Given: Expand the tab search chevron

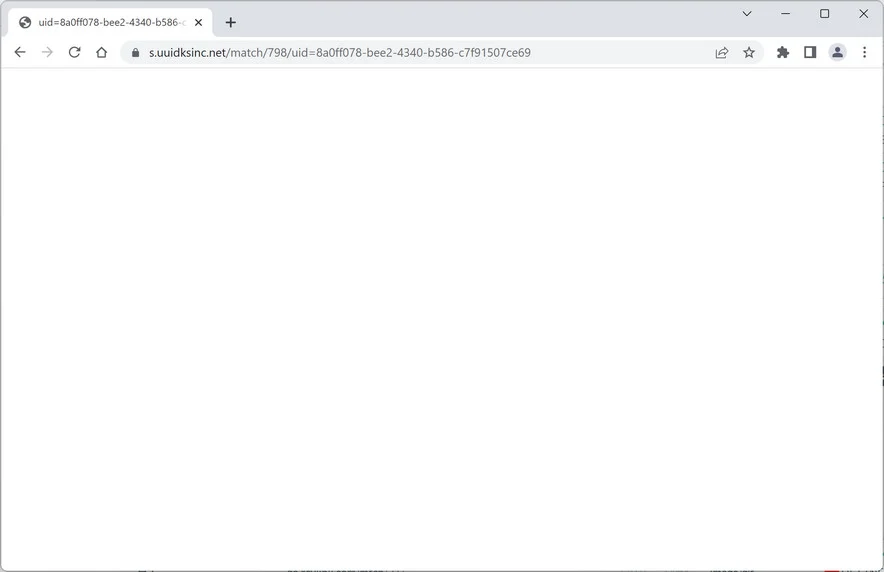Looking at the screenshot, I should tap(747, 14).
